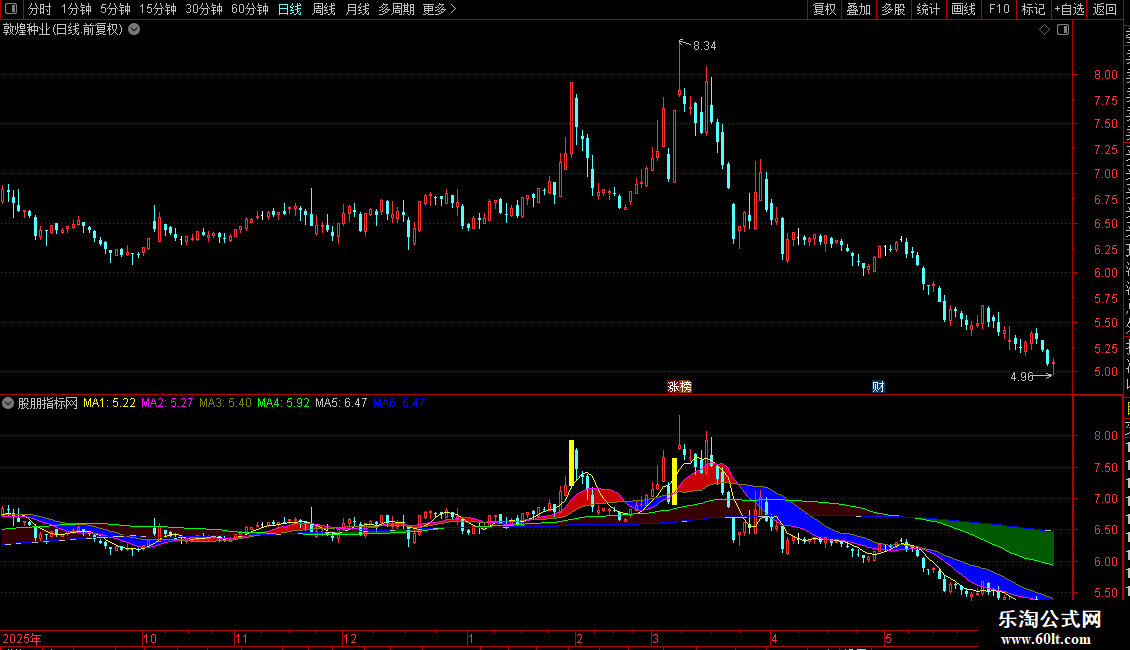Open the 多周期 multi-period view

point(396,9)
